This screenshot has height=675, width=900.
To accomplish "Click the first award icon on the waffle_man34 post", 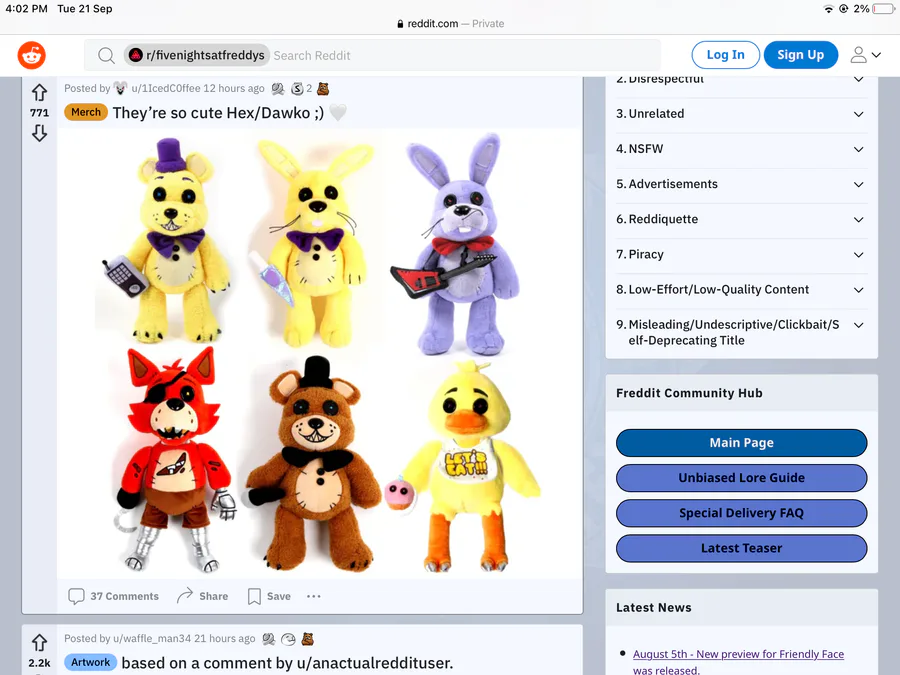I will tap(268, 639).
